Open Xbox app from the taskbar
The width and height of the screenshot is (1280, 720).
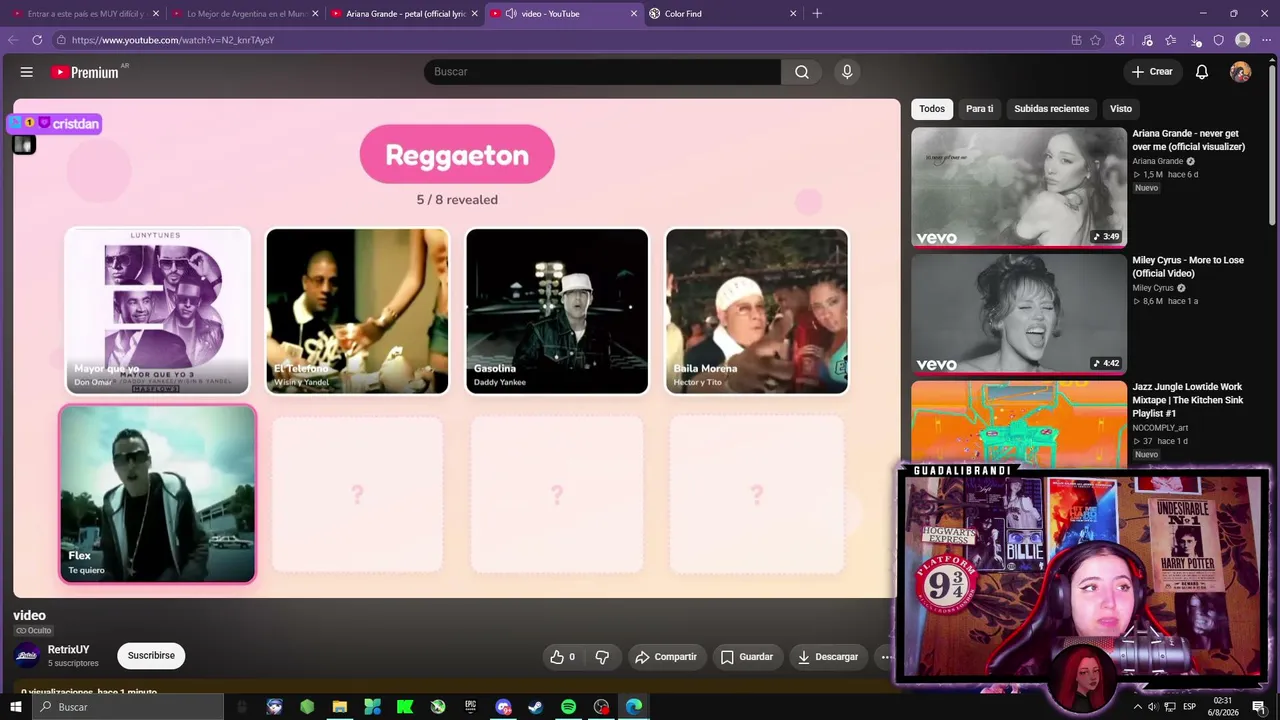[438, 707]
